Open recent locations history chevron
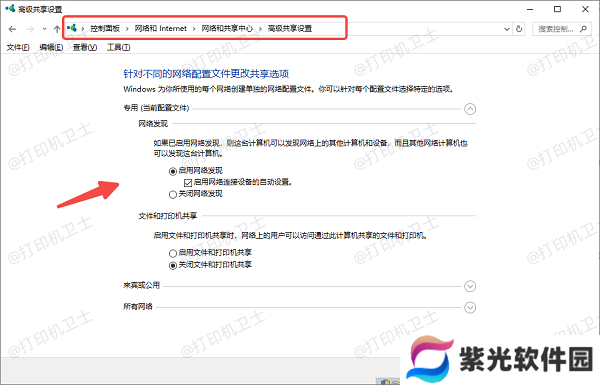 click(x=44, y=29)
